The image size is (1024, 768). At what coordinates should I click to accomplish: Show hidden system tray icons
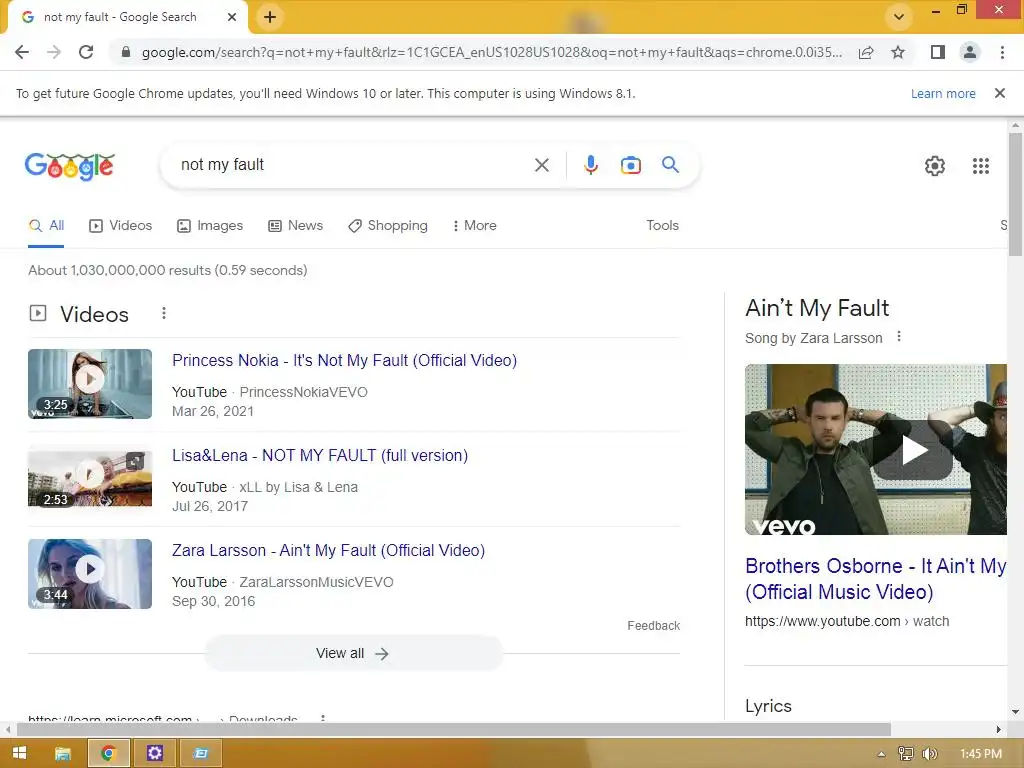[881, 754]
